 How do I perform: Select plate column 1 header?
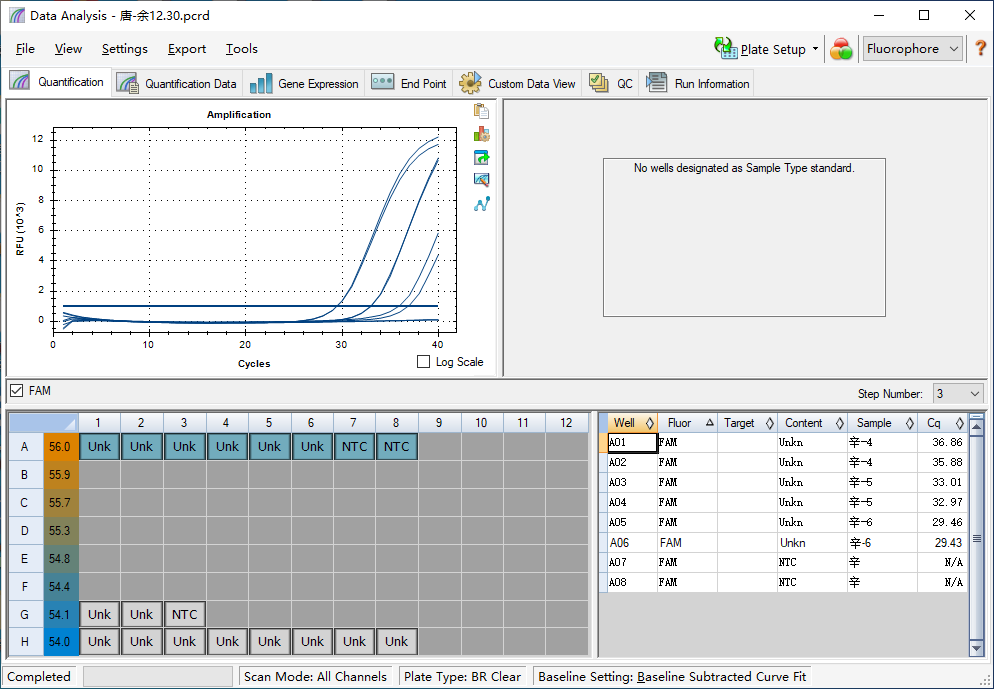98,423
